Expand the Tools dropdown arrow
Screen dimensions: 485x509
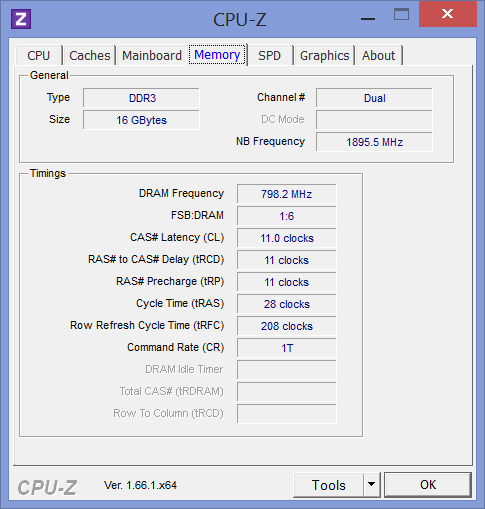371,485
